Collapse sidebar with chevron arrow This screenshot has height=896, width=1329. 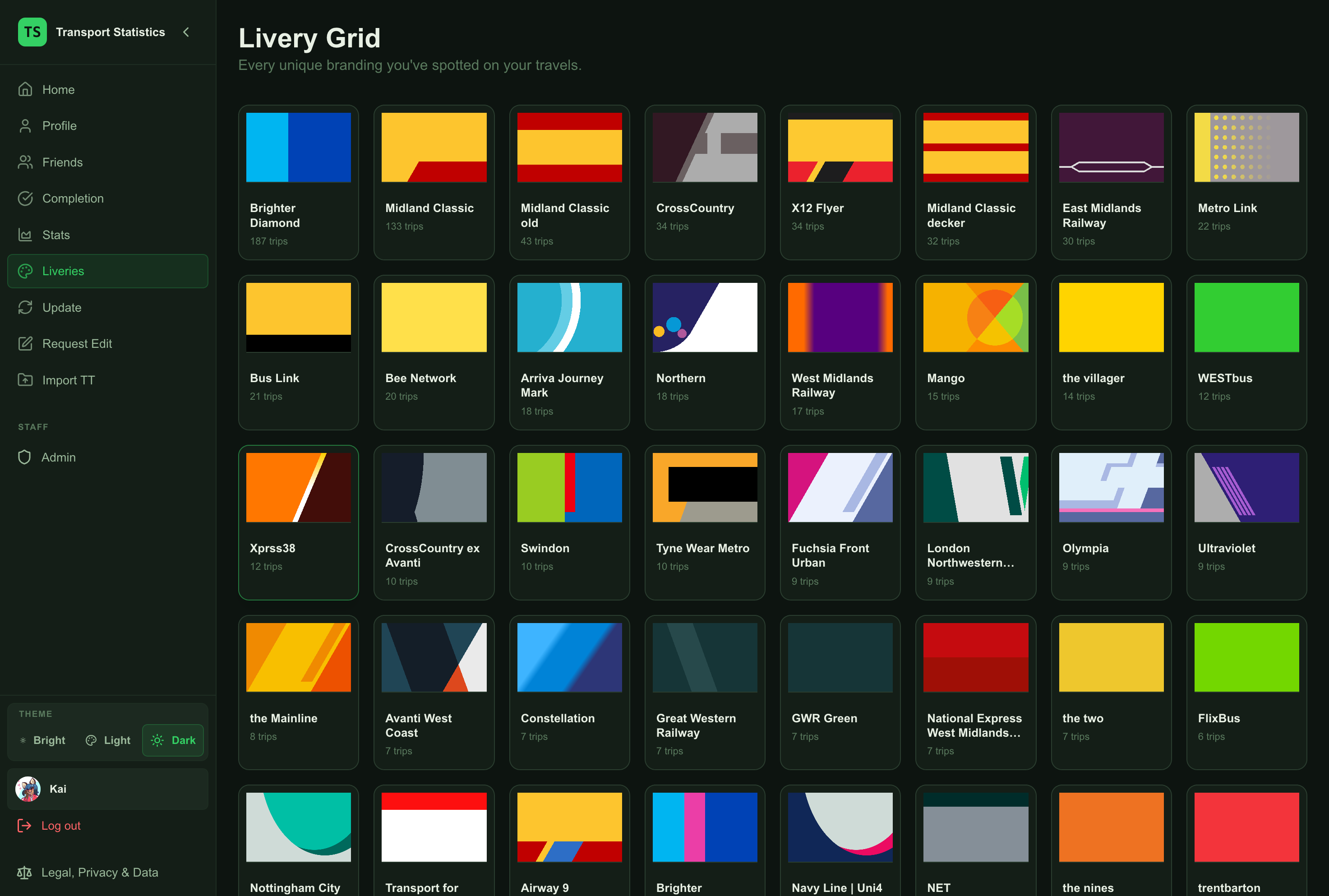pyautogui.click(x=186, y=32)
